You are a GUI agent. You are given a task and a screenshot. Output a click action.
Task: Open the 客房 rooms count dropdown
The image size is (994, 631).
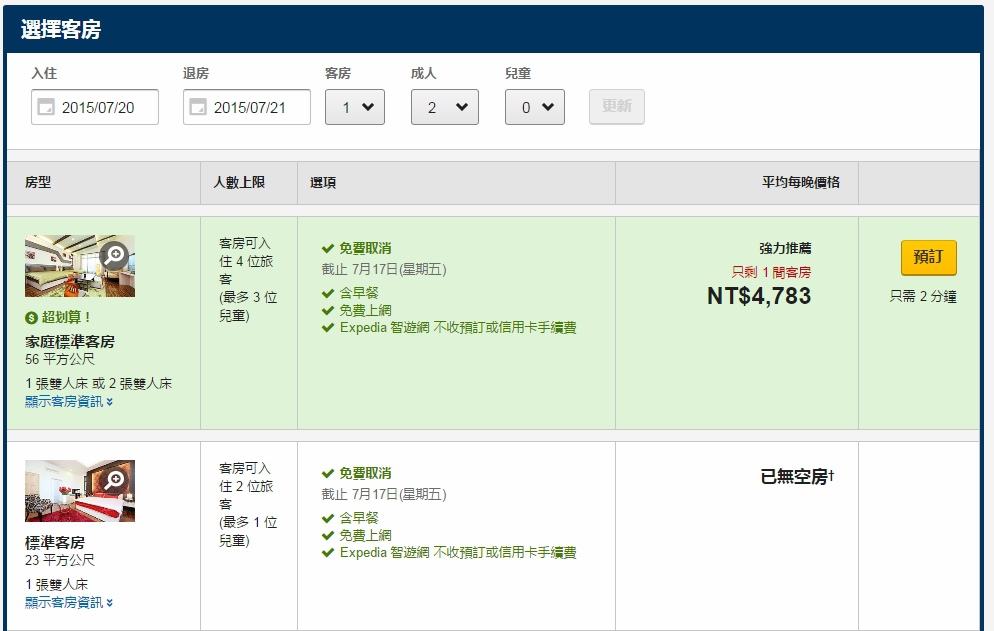pyautogui.click(x=354, y=107)
